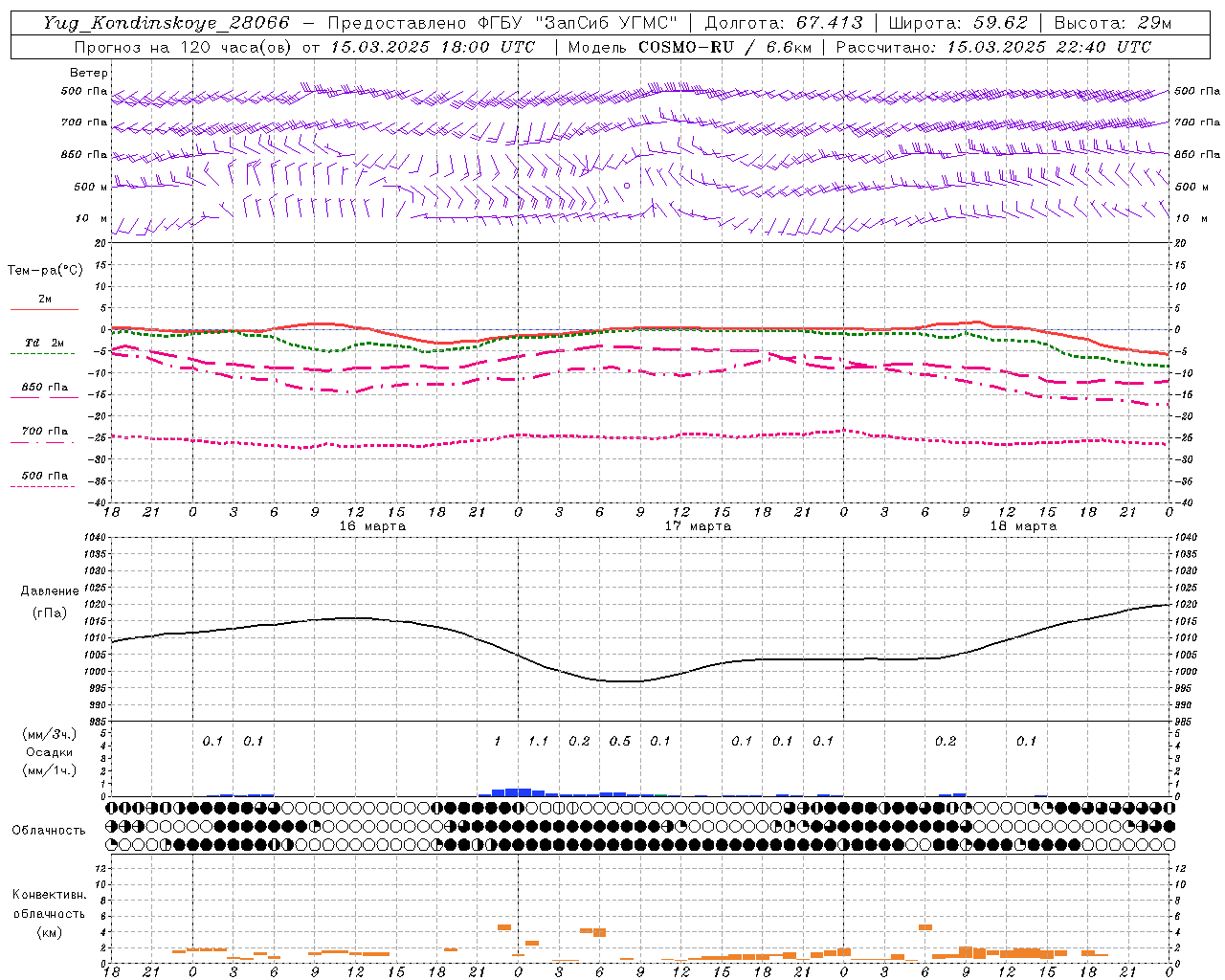The image size is (1225, 980).
Task: Click the 16 марта date label
Action: pyautogui.click(x=372, y=526)
